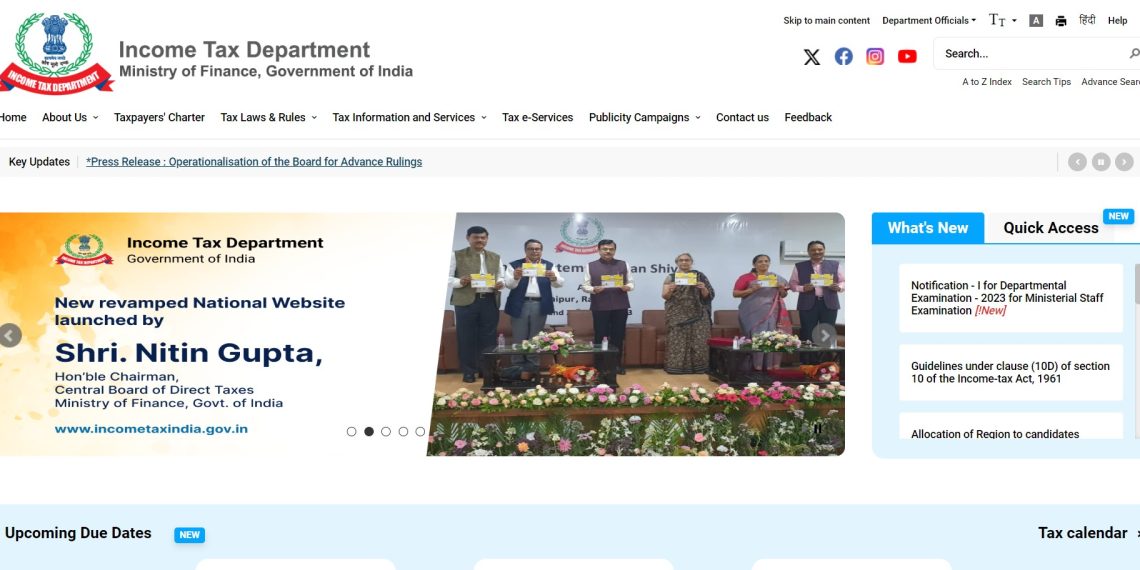This screenshot has width=1140, height=570.
Task: Click Skip to main content link
Action: tap(827, 20)
